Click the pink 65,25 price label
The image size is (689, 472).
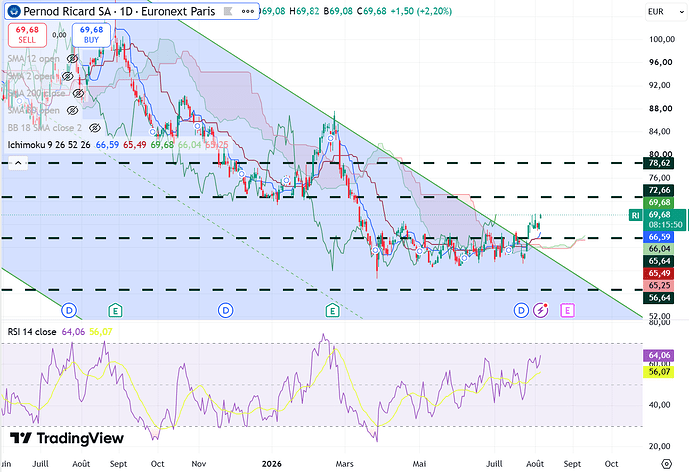point(660,286)
